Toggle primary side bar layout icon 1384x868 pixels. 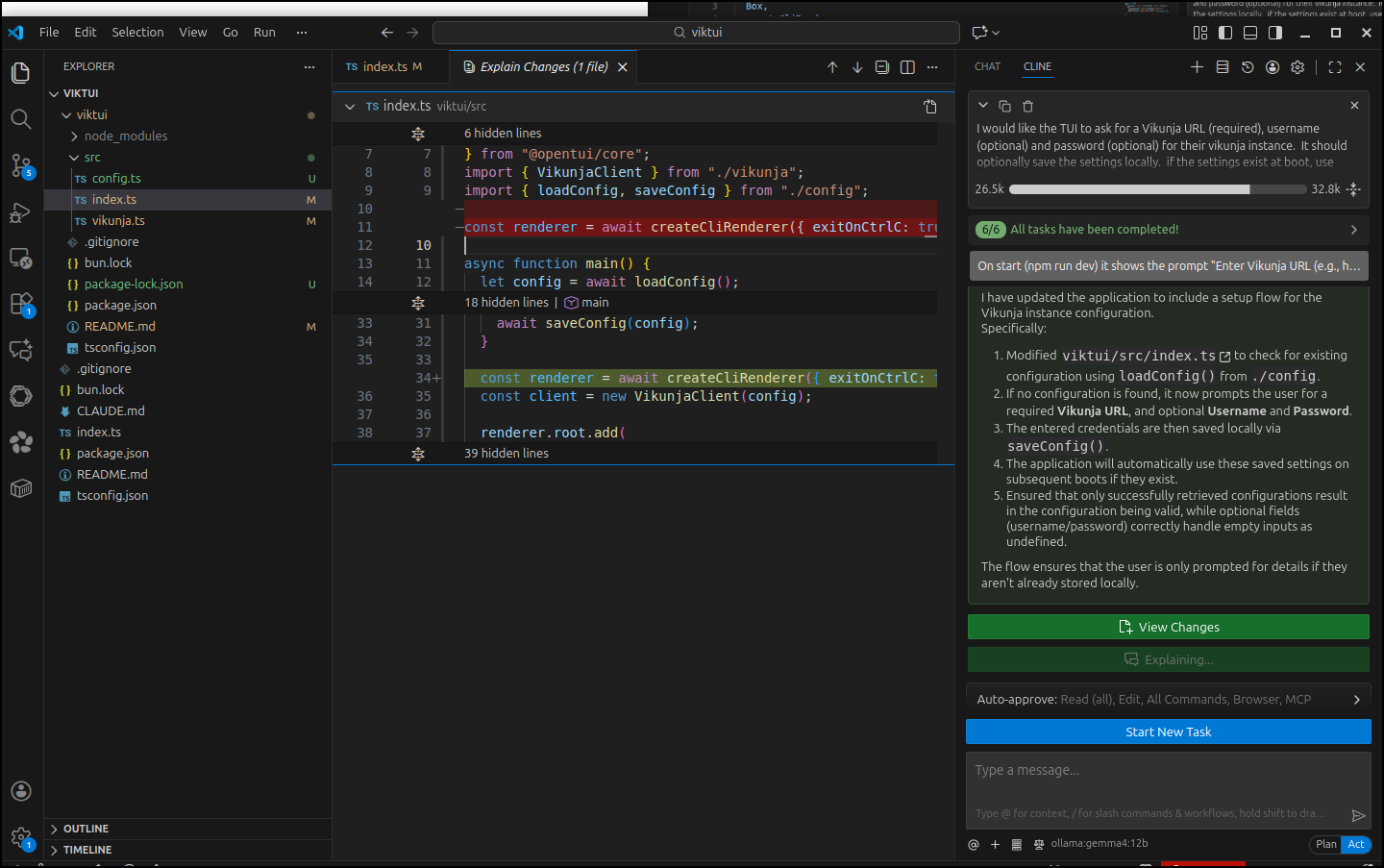coord(1225,33)
